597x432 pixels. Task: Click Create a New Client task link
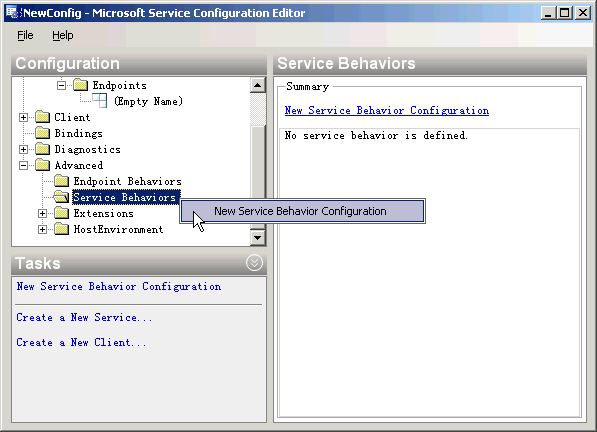(x=81, y=342)
